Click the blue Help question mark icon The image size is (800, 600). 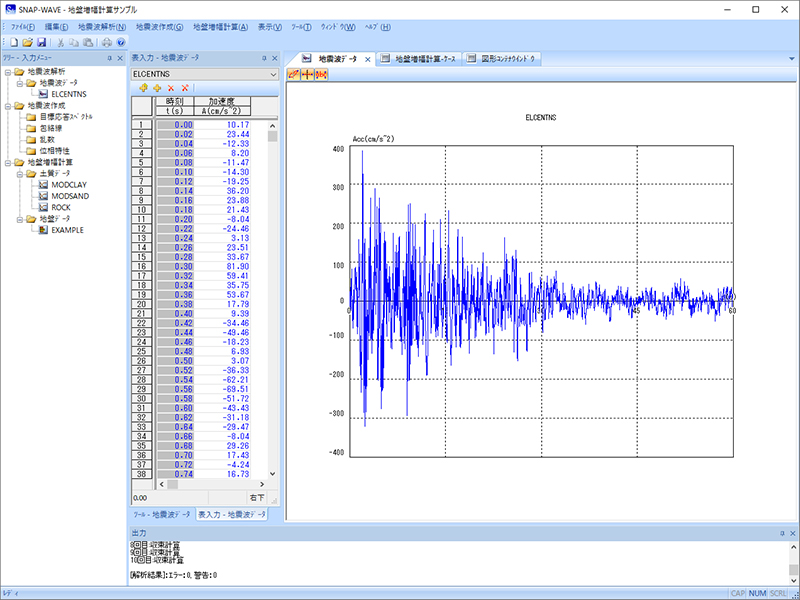[120, 43]
